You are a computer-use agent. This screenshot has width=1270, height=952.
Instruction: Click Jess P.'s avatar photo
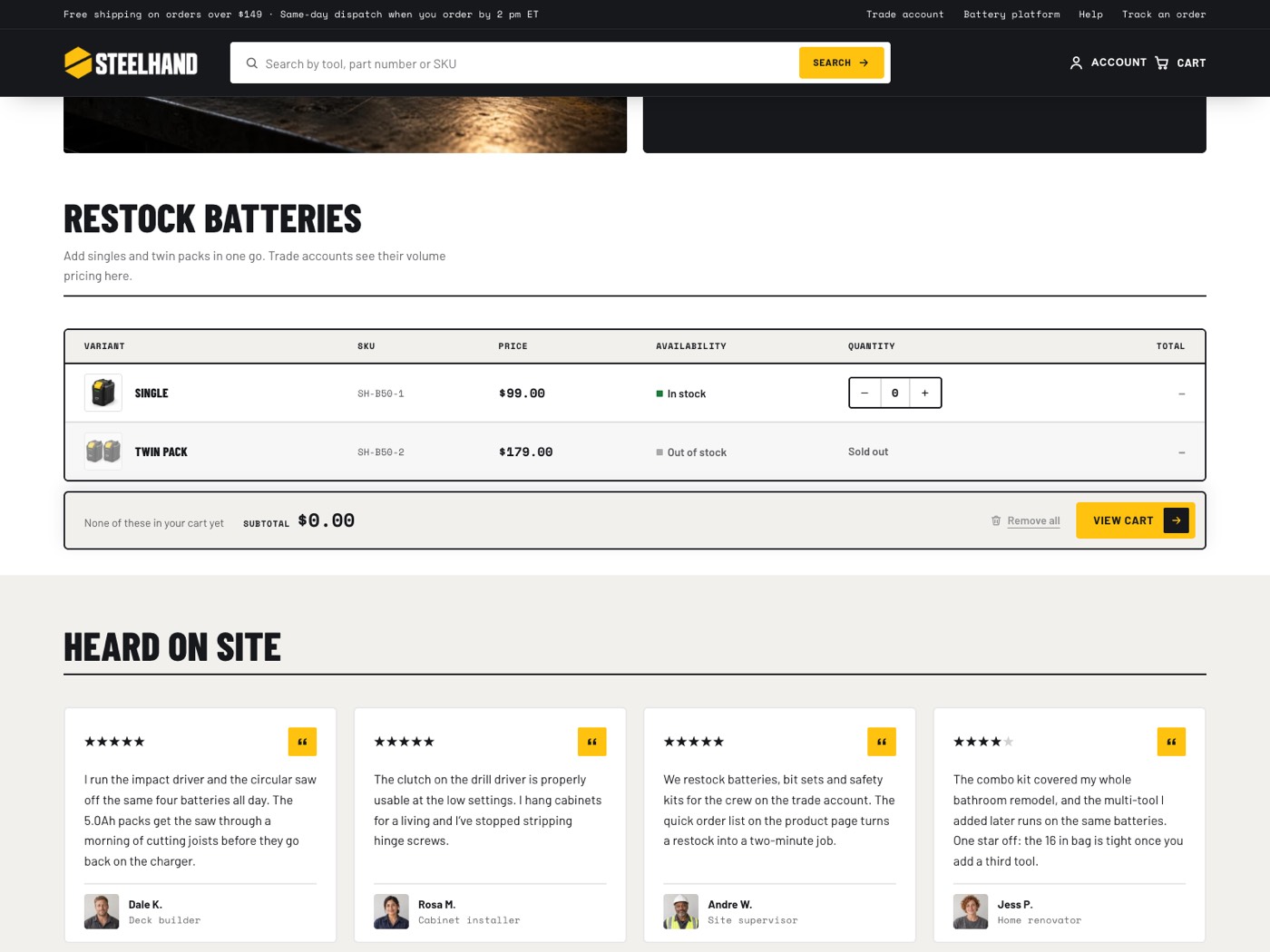click(x=971, y=911)
